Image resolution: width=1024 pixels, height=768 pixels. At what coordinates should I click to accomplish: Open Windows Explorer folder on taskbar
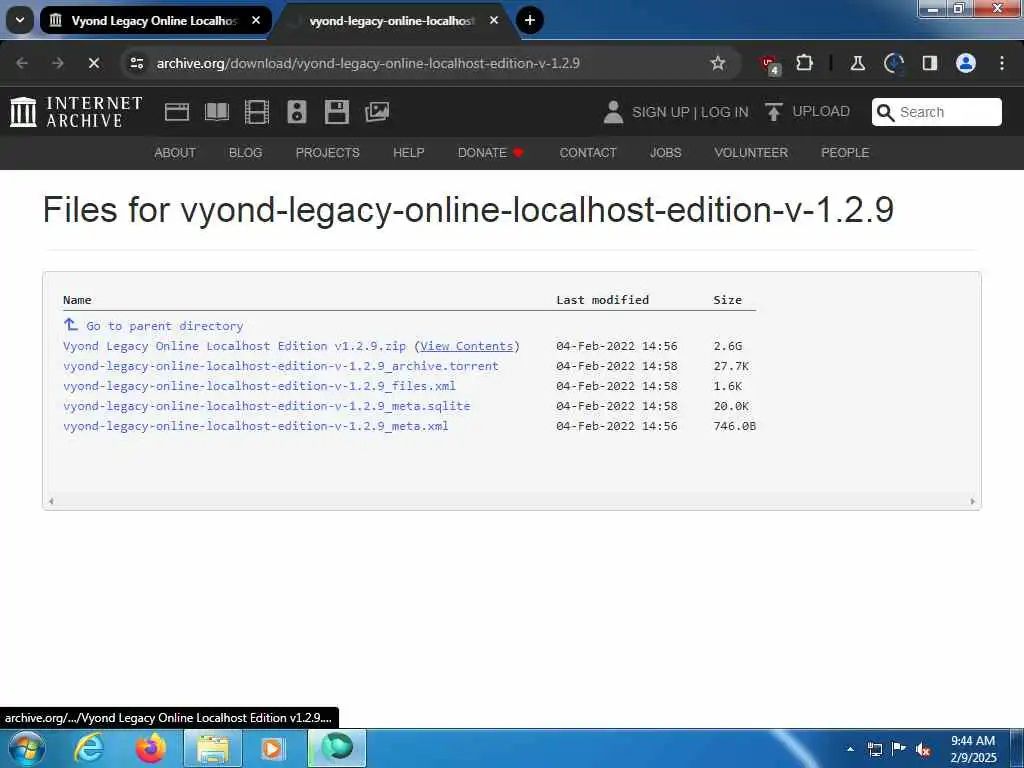(213, 748)
